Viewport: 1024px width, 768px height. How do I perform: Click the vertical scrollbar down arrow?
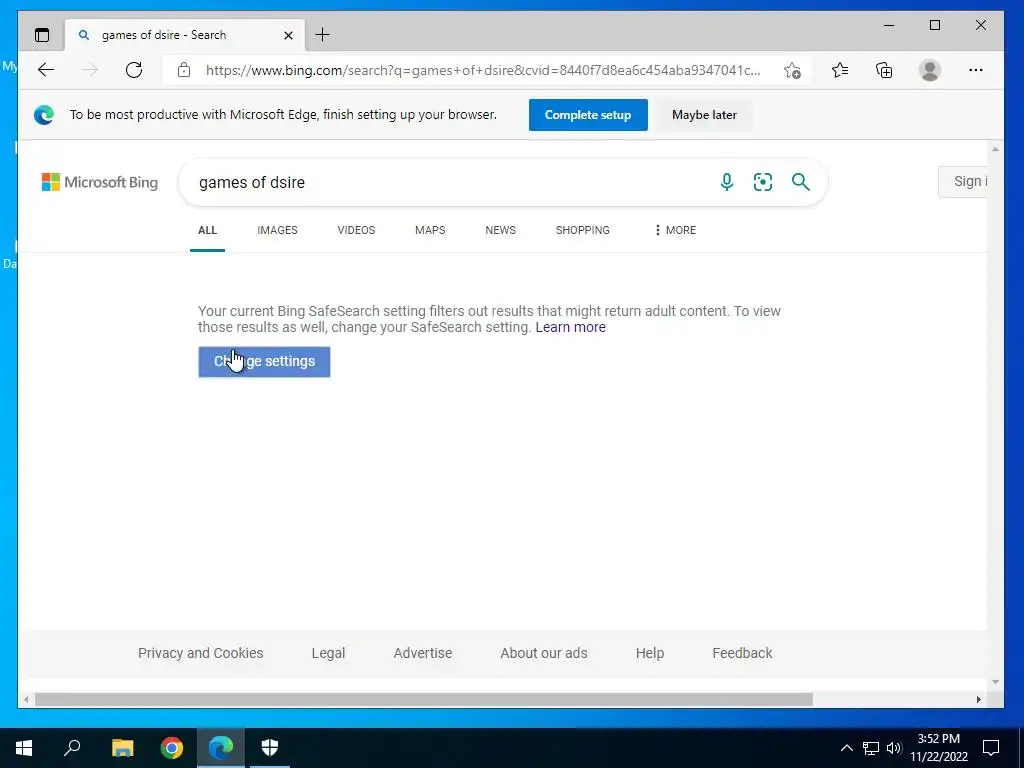click(995, 682)
